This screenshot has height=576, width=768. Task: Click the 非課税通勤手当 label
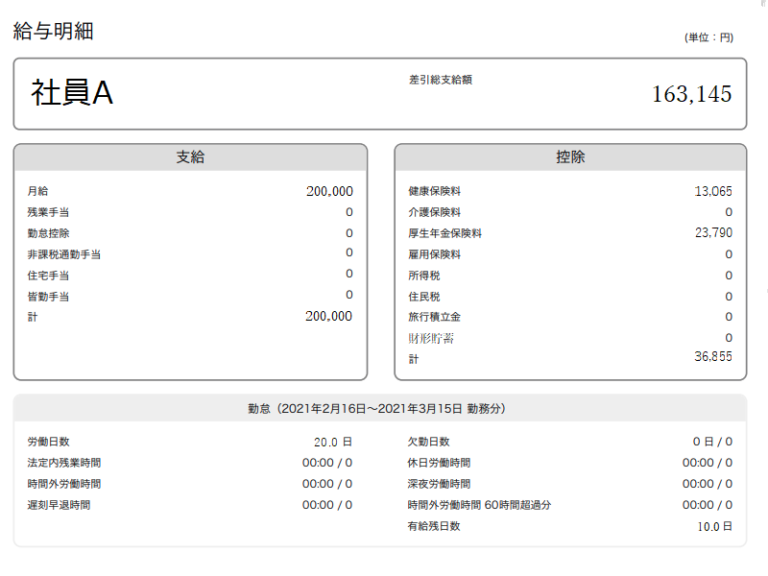pos(64,254)
